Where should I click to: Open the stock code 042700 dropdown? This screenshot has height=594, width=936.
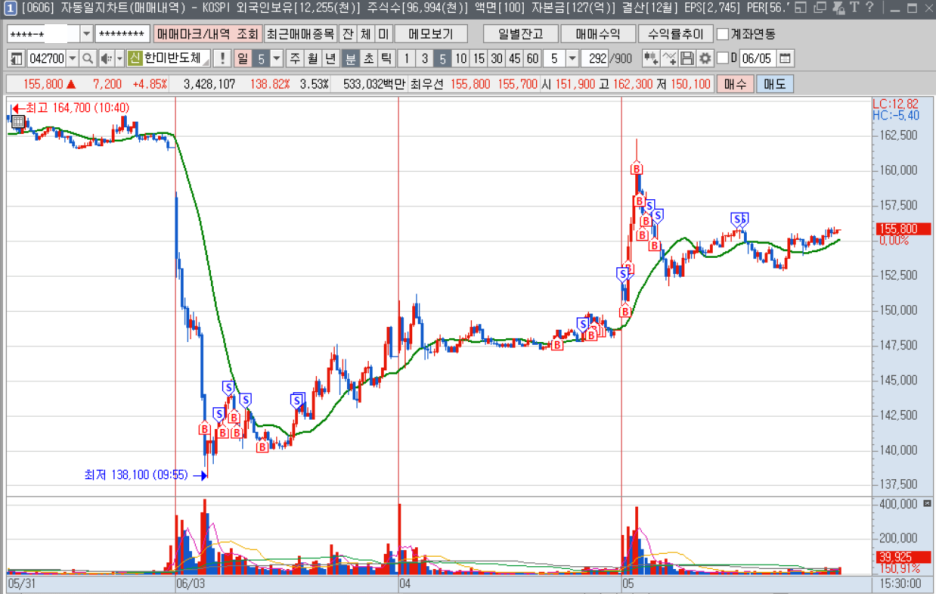pyautogui.click(x=71, y=58)
